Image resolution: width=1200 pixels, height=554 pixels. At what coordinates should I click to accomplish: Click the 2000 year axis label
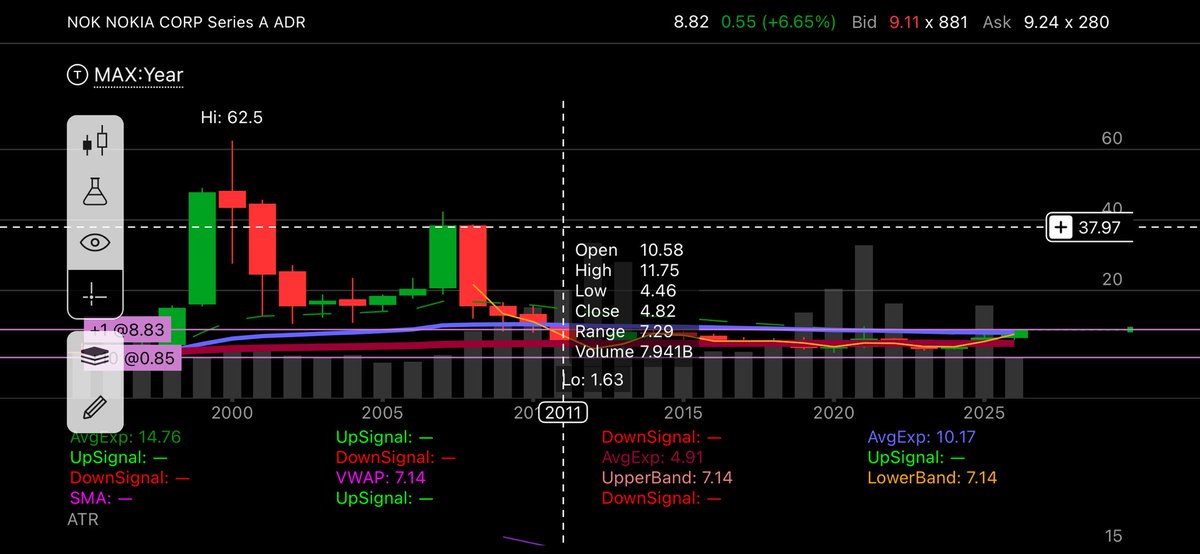click(231, 412)
